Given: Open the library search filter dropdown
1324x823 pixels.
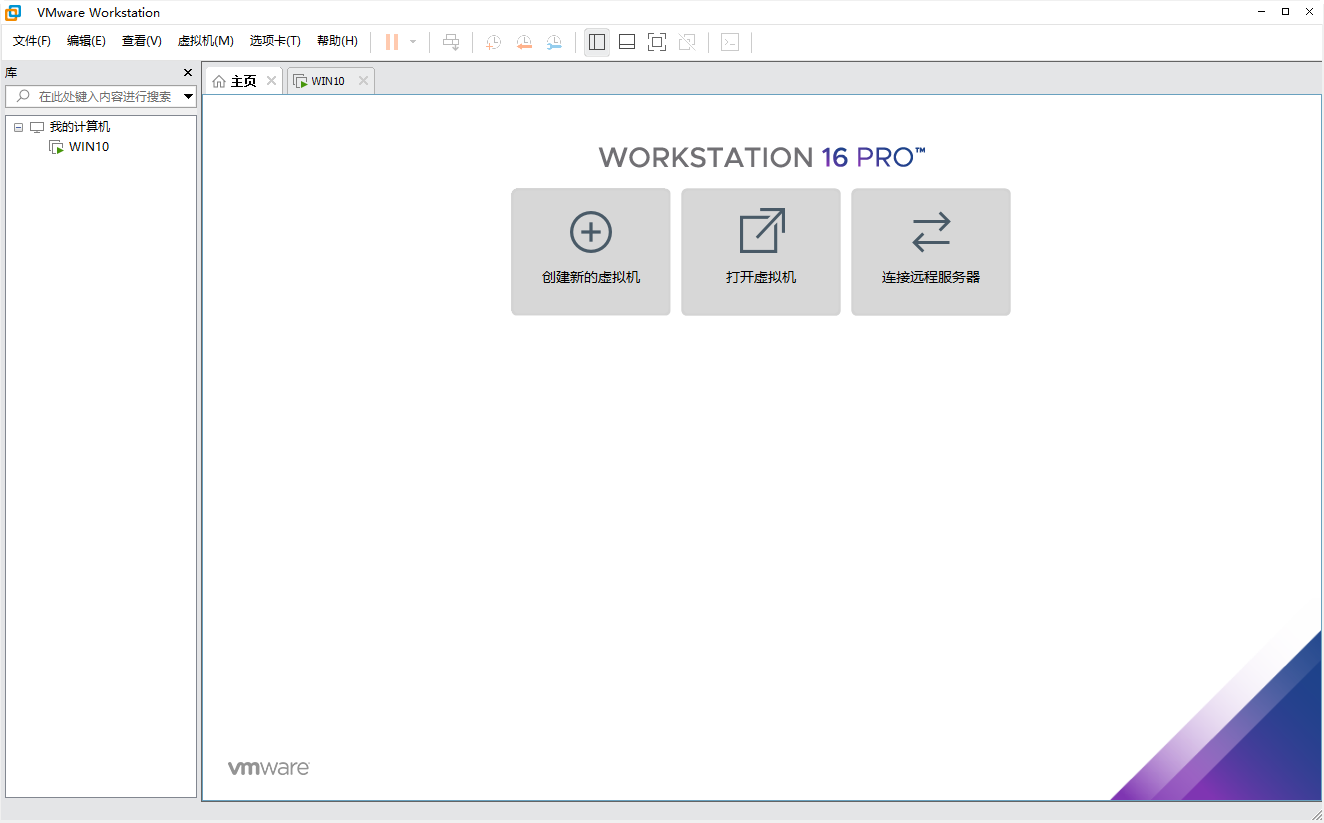Looking at the screenshot, I should (x=188, y=96).
